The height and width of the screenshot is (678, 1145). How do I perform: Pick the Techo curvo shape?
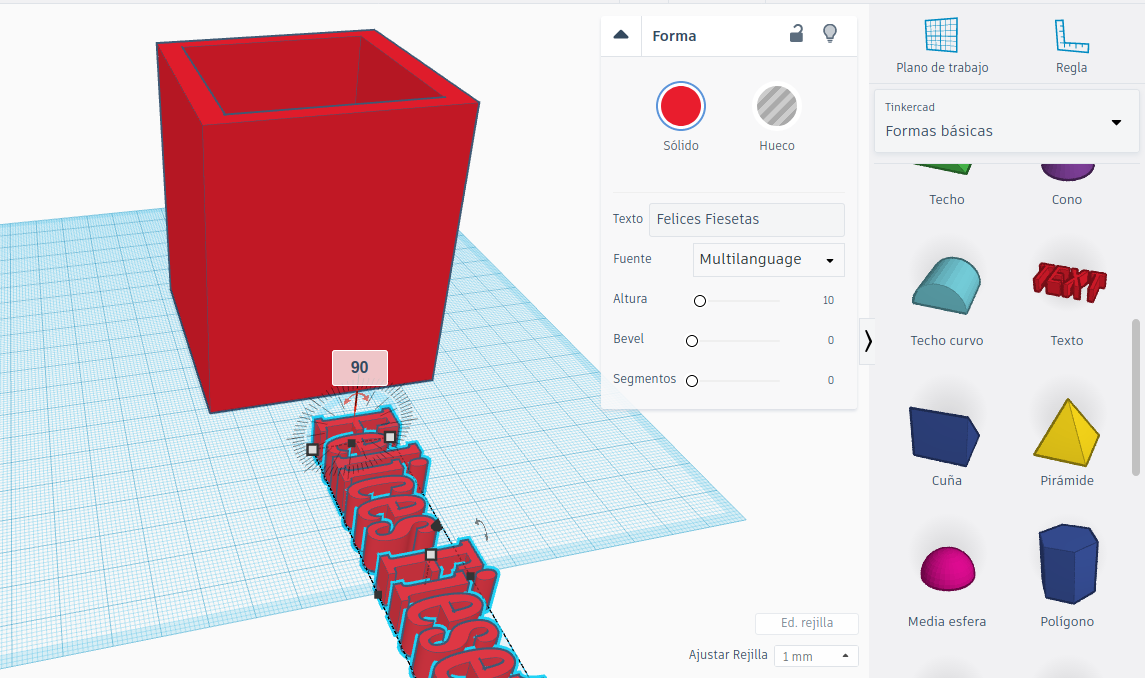click(946, 285)
